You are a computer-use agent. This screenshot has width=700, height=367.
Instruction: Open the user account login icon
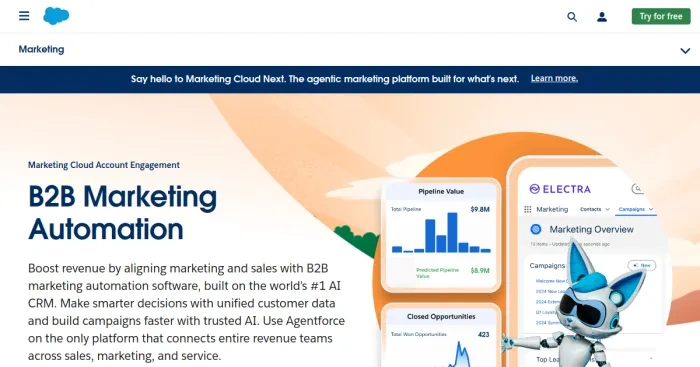point(602,17)
